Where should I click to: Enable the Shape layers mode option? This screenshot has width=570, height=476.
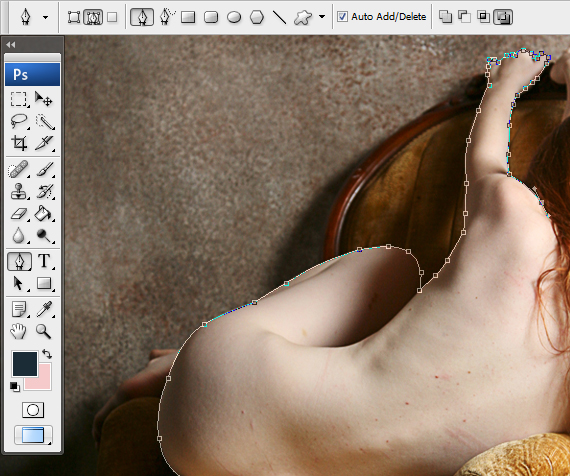point(74,17)
